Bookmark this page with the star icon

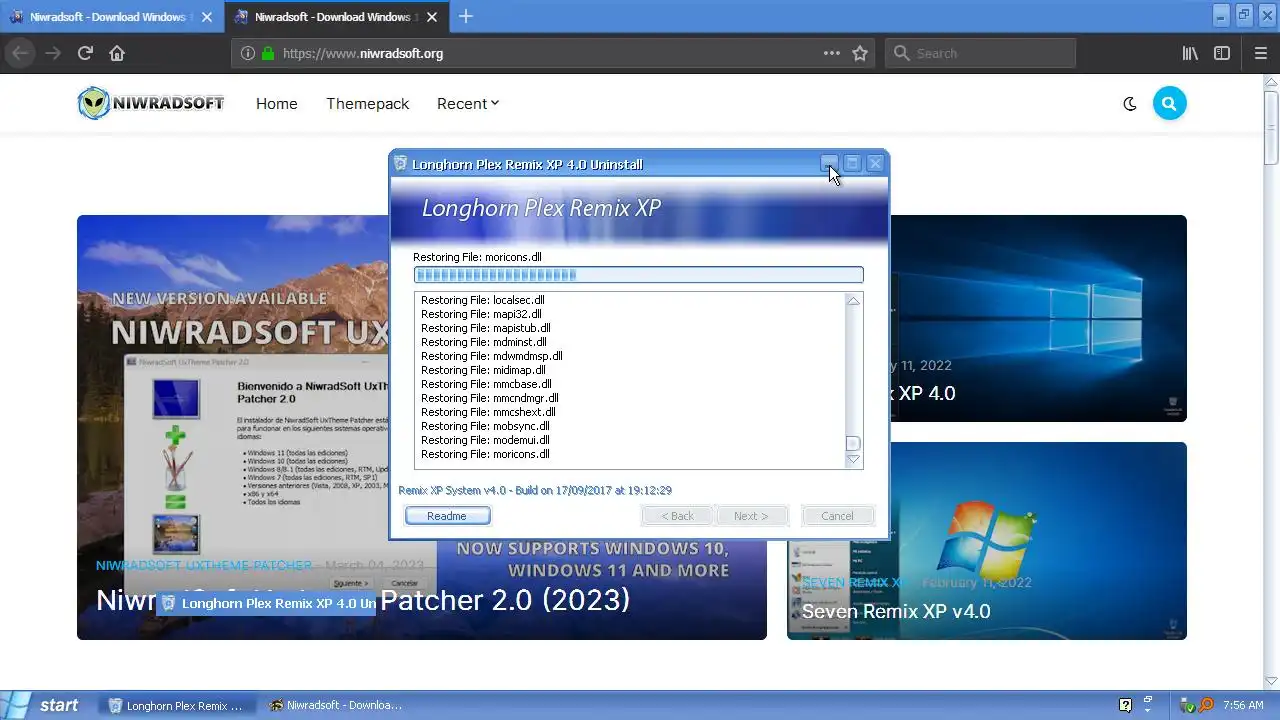pos(860,53)
